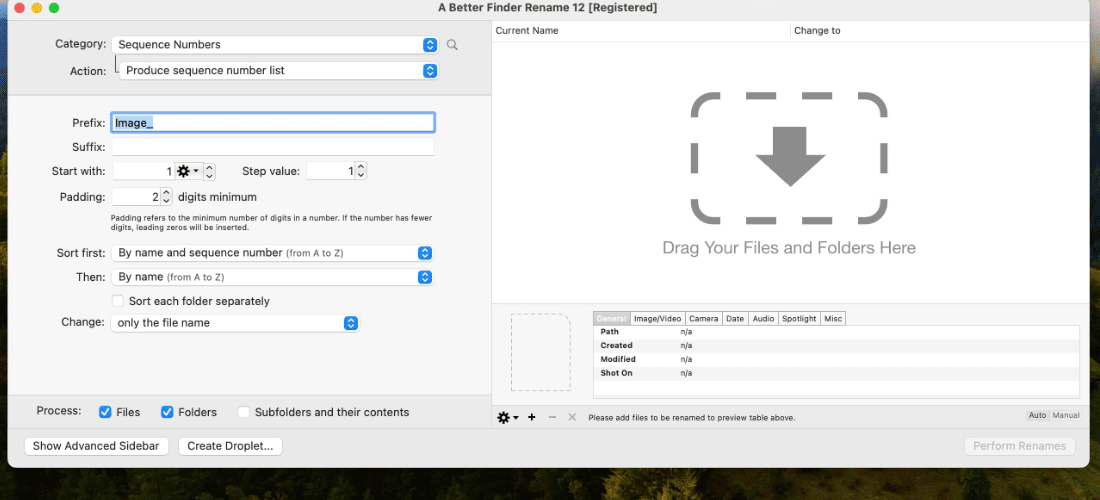The height and width of the screenshot is (500, 1100).
Task: Click the Create Droplet... button
Action: click(x=230, y=446)
